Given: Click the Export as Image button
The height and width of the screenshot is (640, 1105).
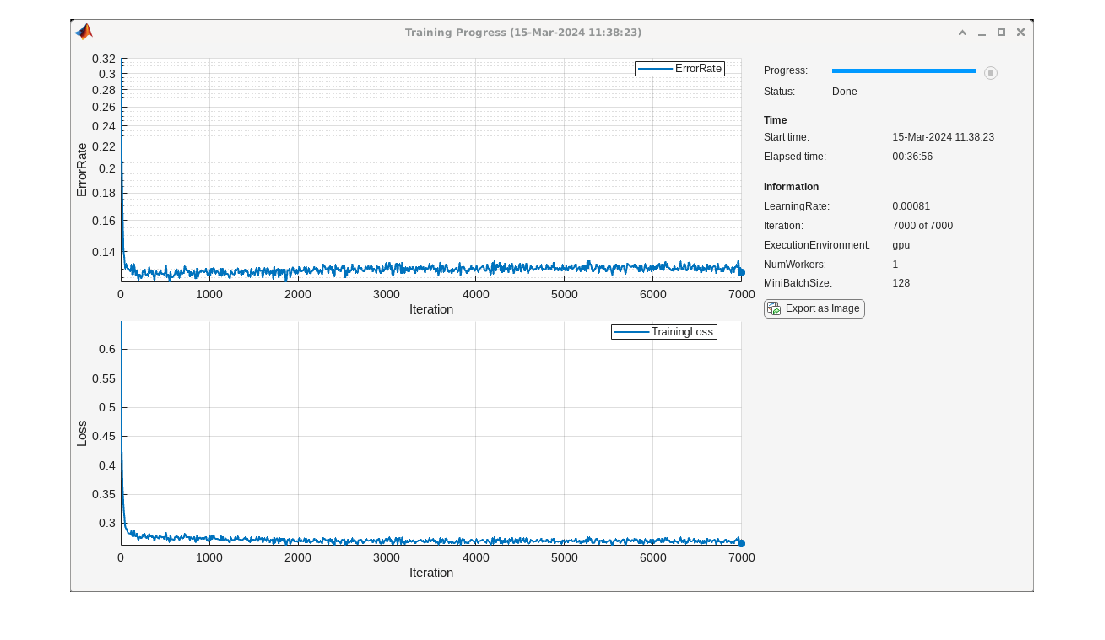Looking at the screenshot, I should pyautogui.click(x=814, y=309).
